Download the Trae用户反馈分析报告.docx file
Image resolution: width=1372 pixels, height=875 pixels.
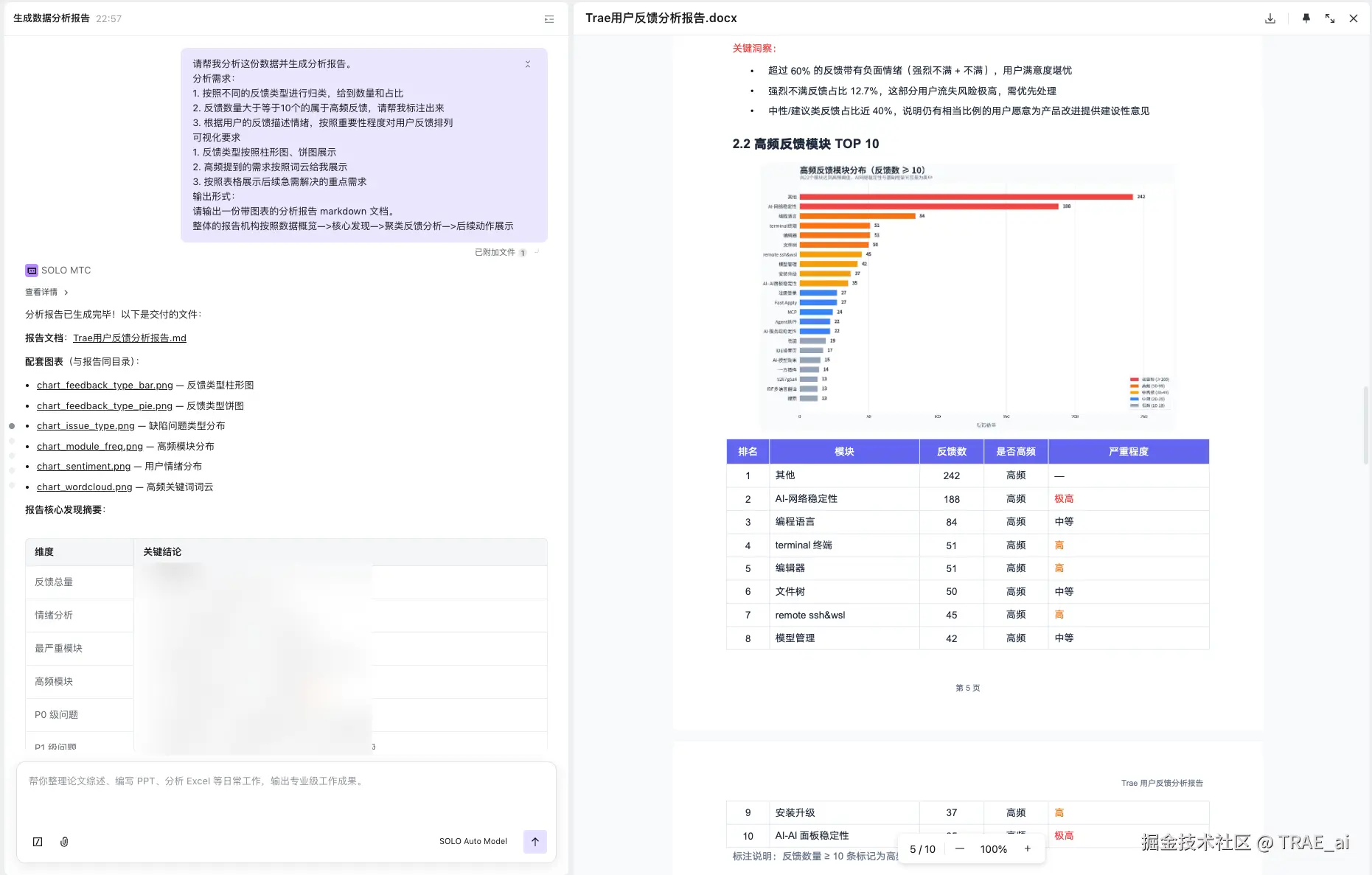[1270, 18]
